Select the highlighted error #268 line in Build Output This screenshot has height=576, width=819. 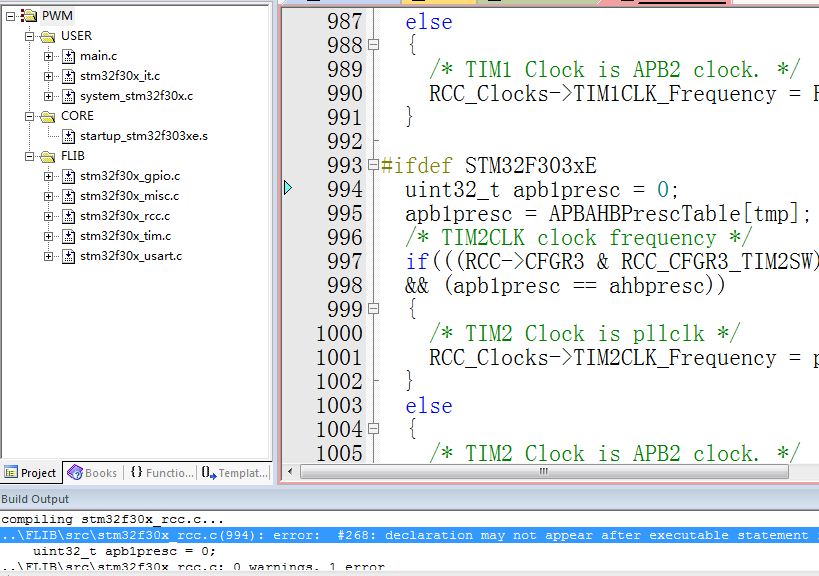pos(410,536)
